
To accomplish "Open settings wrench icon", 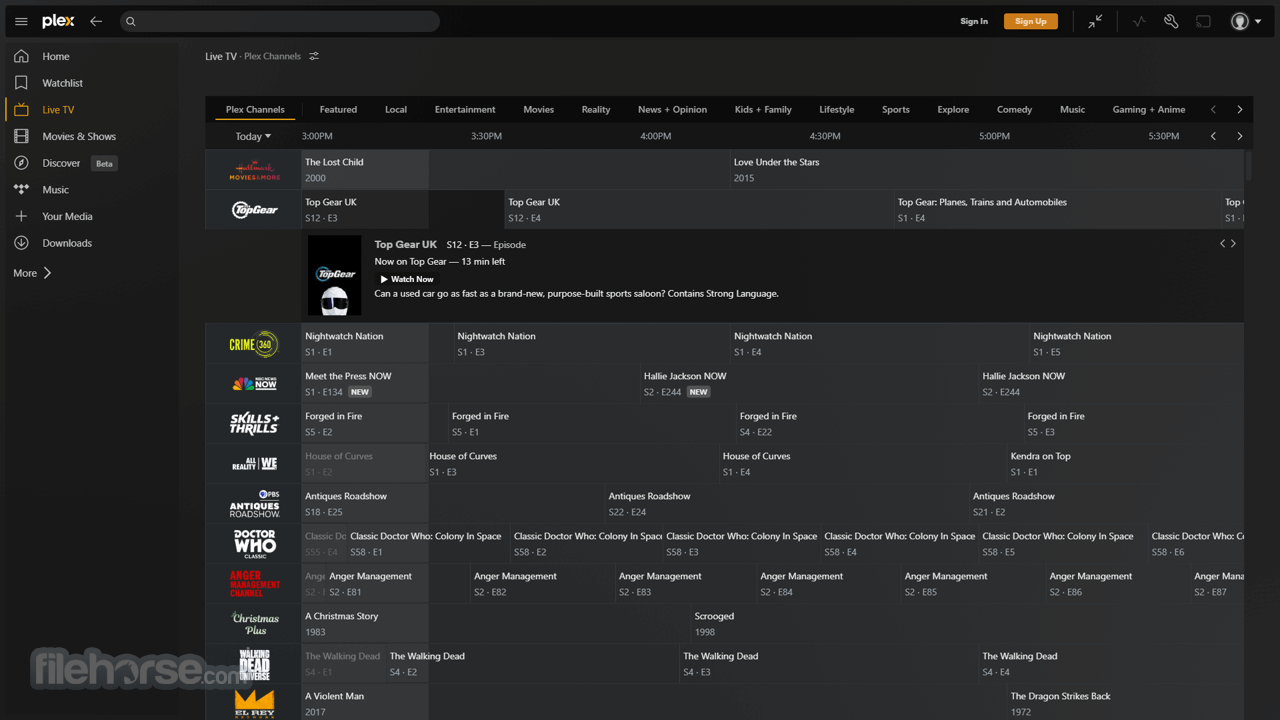I will 1171,21.
